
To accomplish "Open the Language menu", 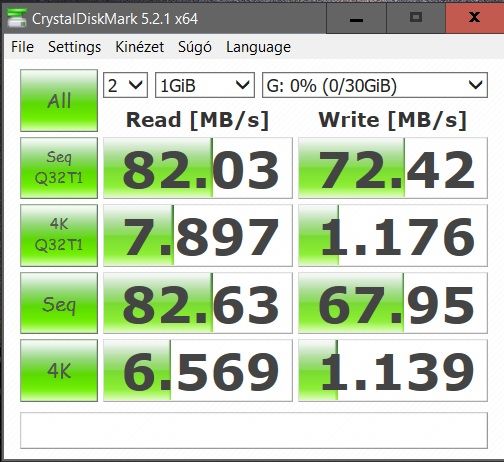I will pos(258,47).
